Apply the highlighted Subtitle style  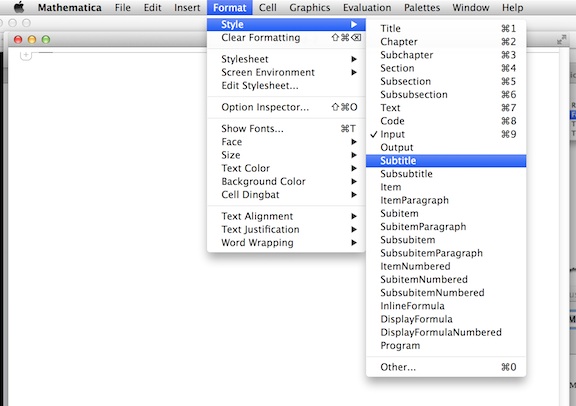(x=446, y=161)
